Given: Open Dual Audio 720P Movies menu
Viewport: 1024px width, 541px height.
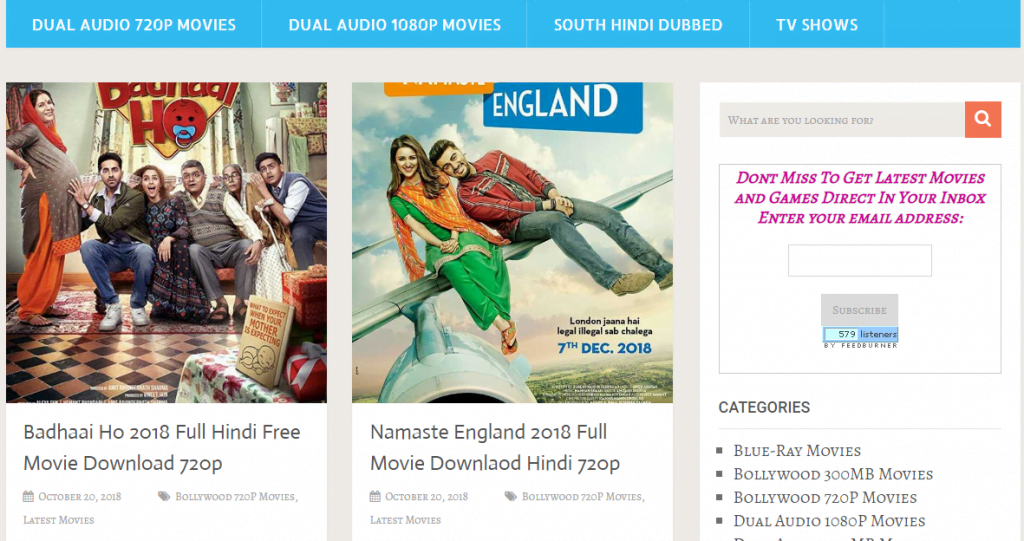Looking at the screenshot, I should tap(134, 25).
